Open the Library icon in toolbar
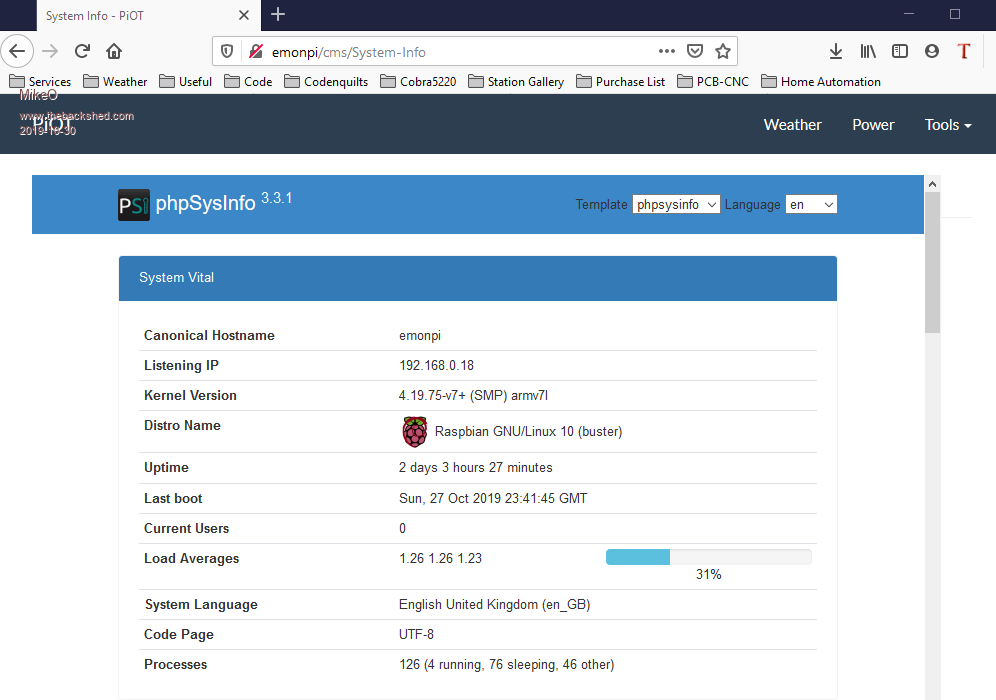The width and height of the screenshot is (996, 700). pos(868,51)
